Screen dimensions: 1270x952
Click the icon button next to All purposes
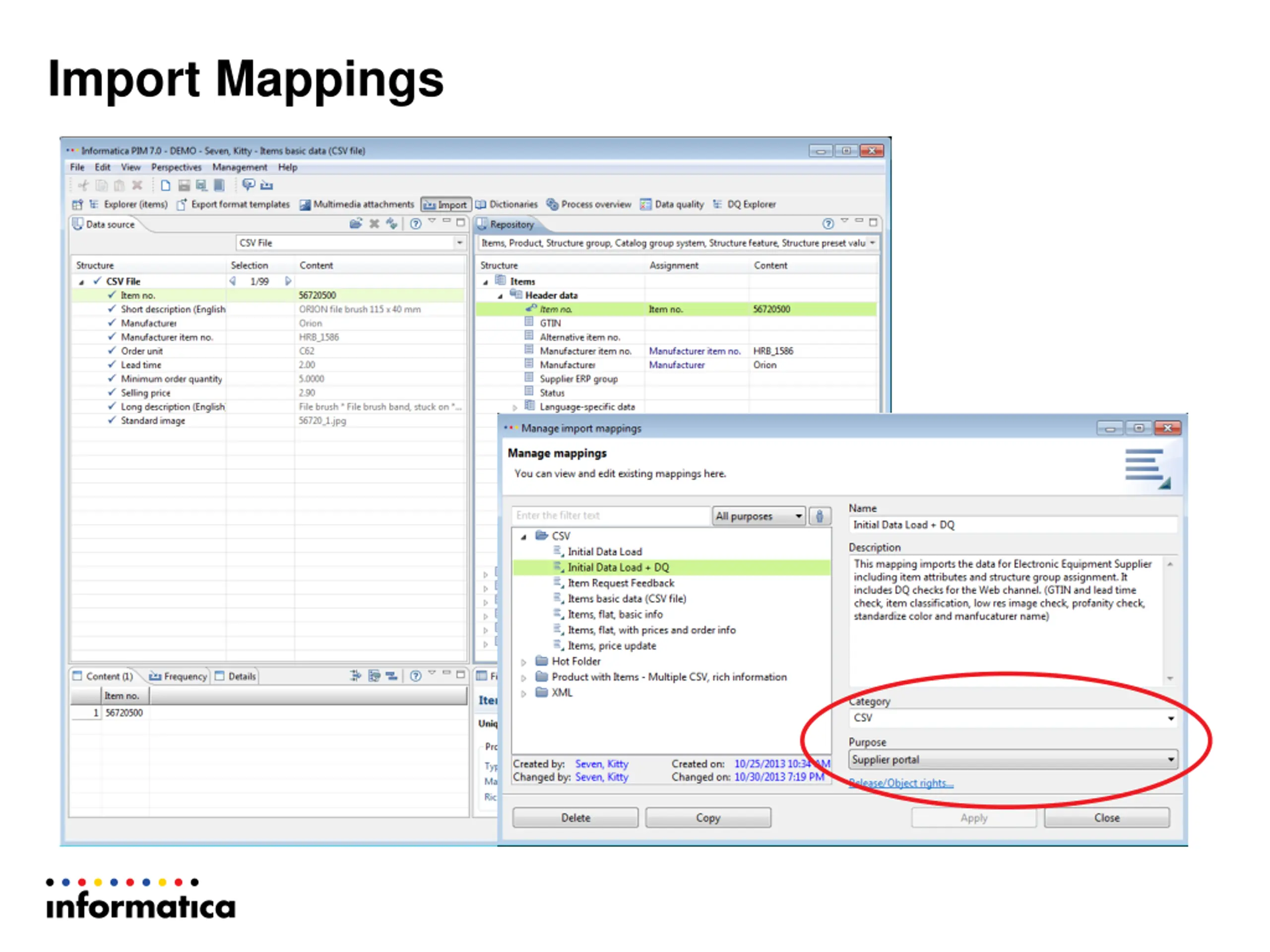pyautogui.click(x=820, y=516)
